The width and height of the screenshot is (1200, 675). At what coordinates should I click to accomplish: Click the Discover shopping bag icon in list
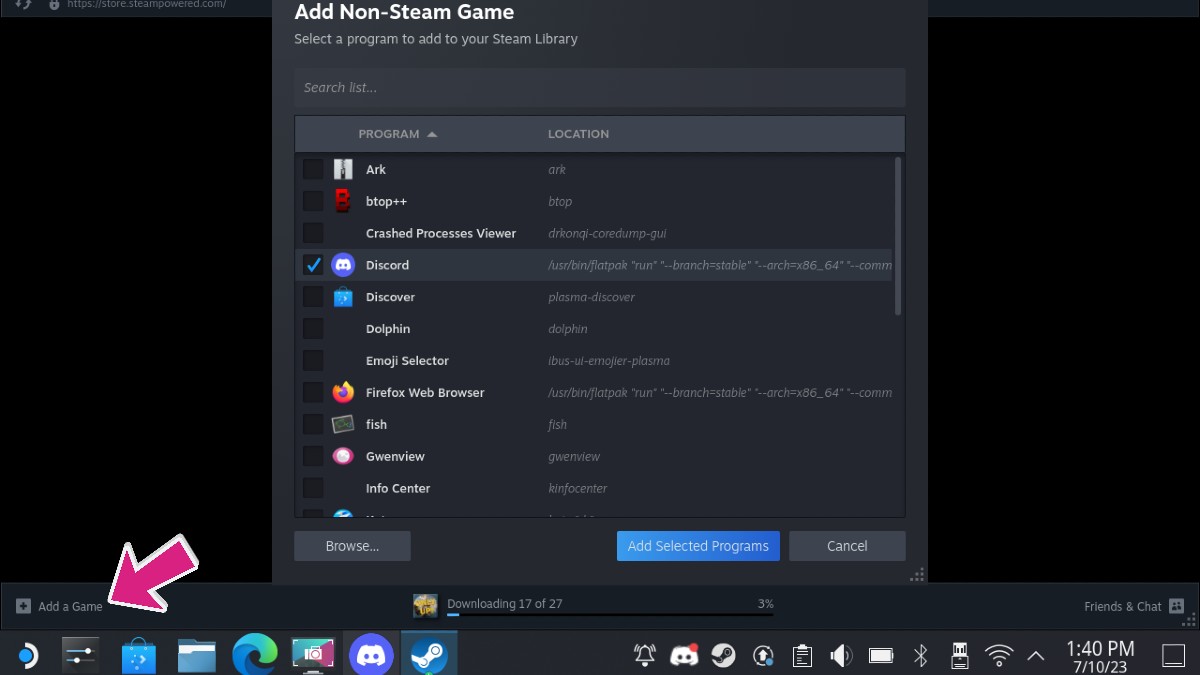coord(343,297)
